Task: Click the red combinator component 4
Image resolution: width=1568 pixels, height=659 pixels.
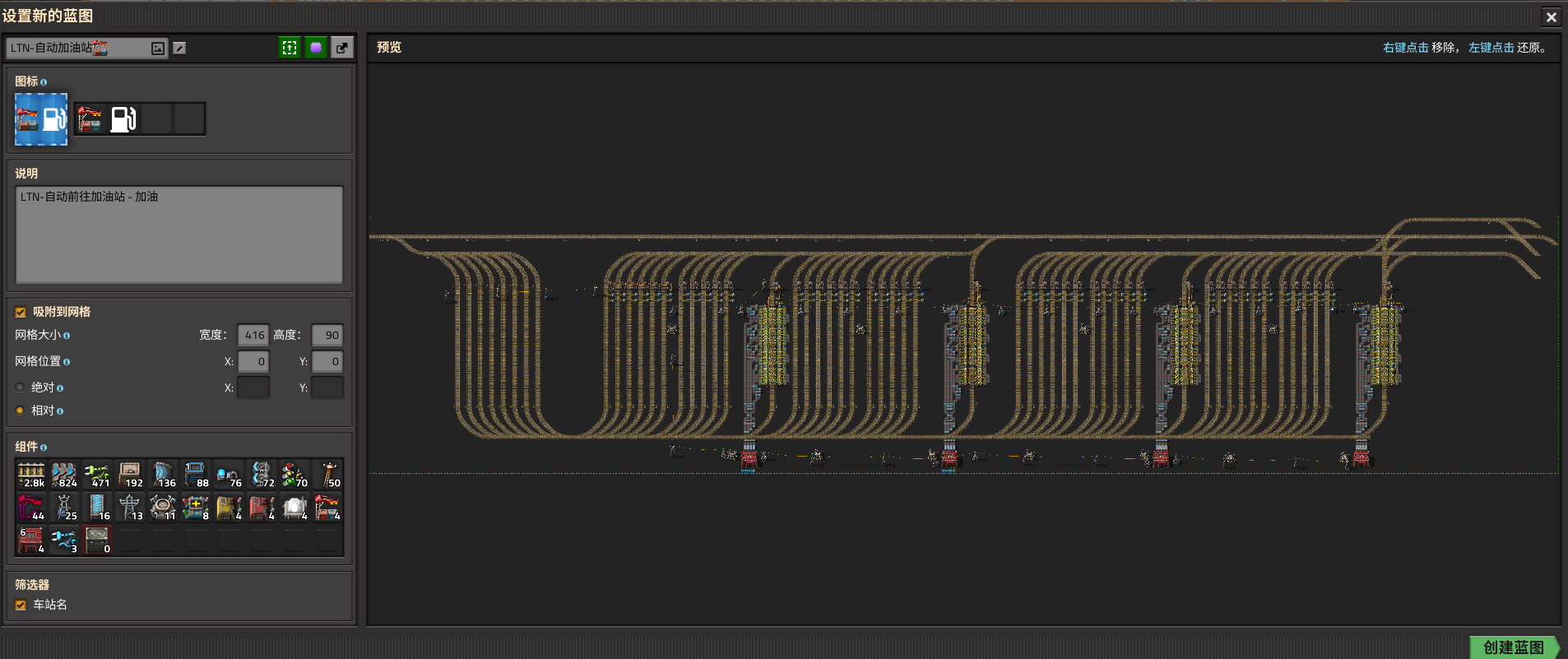Action: click(x=262, y=508)
